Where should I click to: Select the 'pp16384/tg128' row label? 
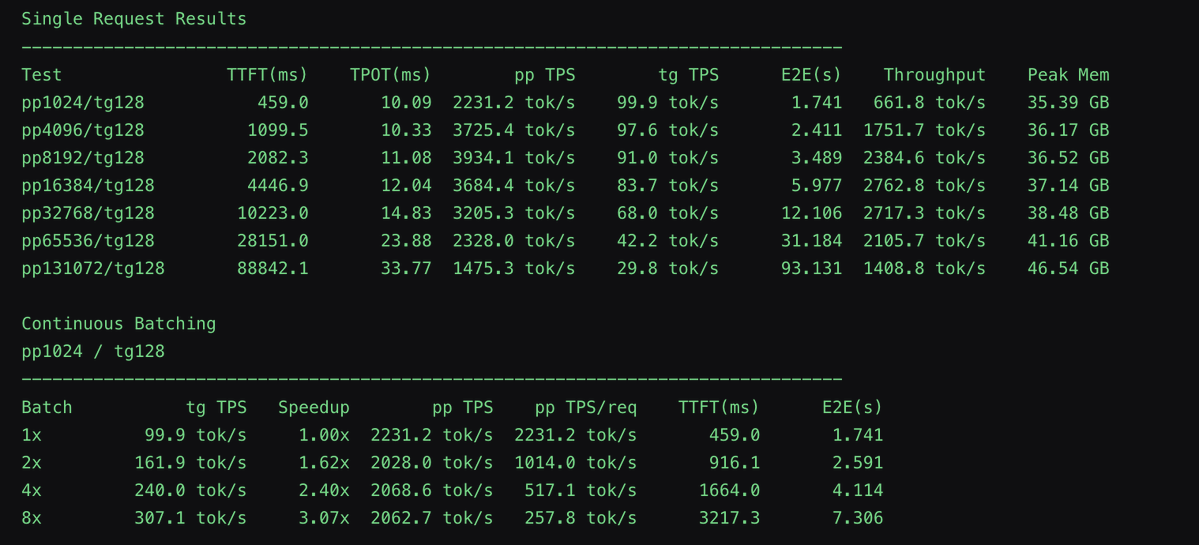88,185
